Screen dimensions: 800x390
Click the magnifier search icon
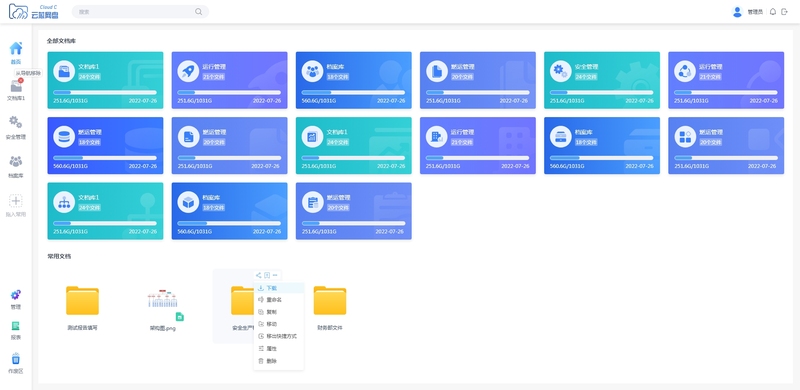[198, 12]
